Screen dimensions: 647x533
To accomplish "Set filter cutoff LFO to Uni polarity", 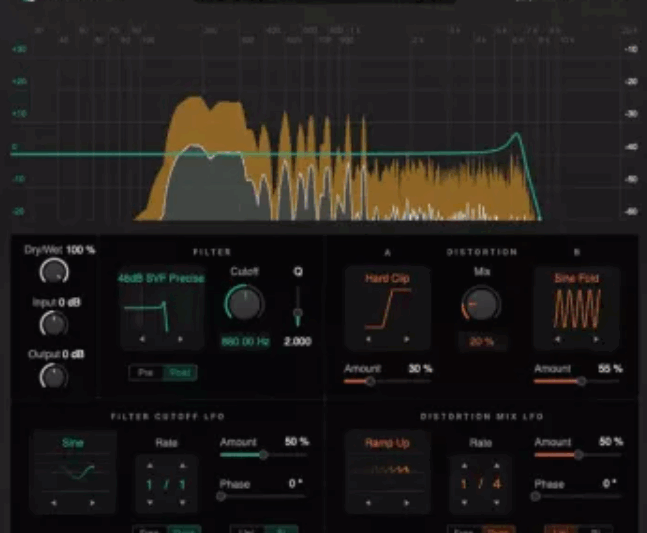I will [247, 530].
